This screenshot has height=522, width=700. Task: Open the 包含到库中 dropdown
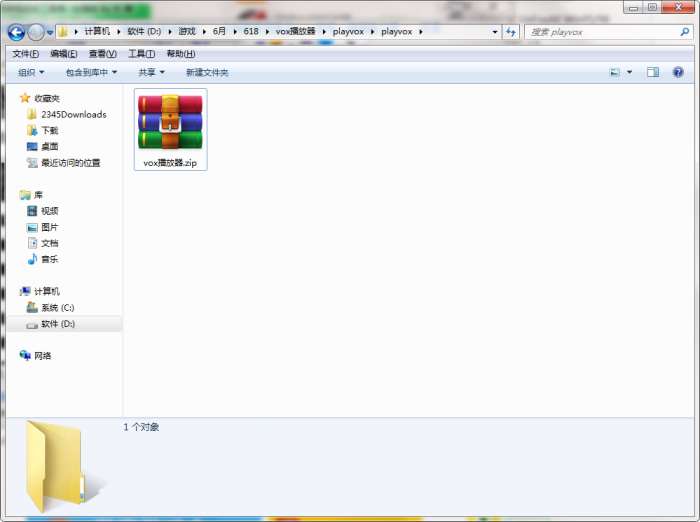[92, 72]
